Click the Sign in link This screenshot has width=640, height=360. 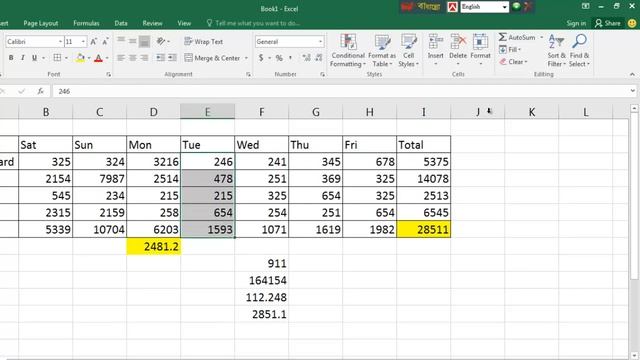coord(576,23)
